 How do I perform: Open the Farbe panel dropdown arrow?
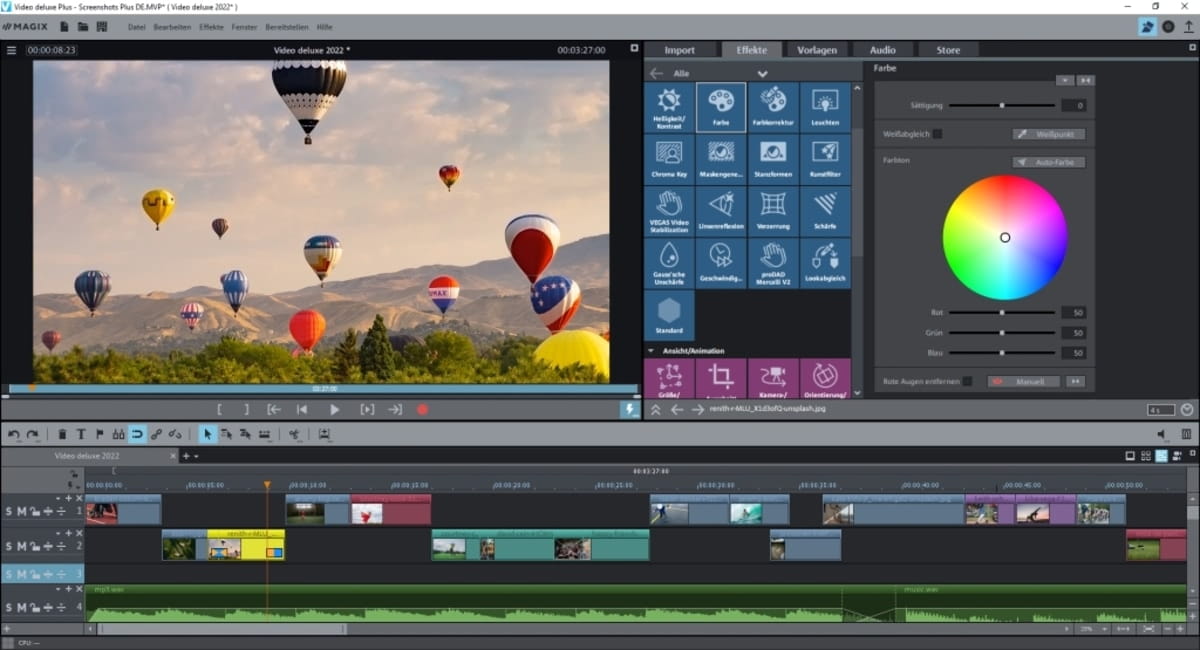[x=1064, y=80]
